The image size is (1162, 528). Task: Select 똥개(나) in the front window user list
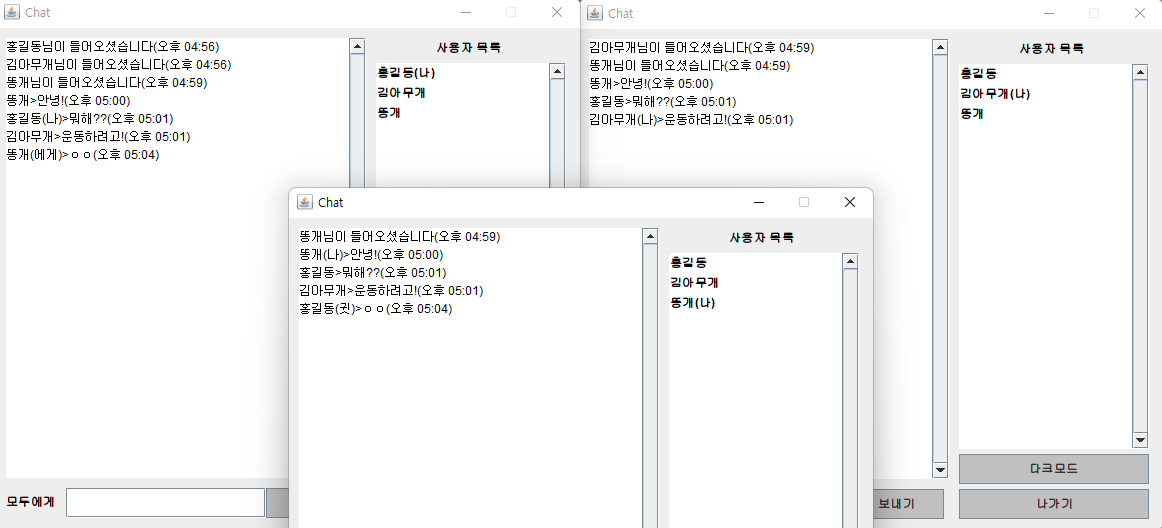coord(692,303)
